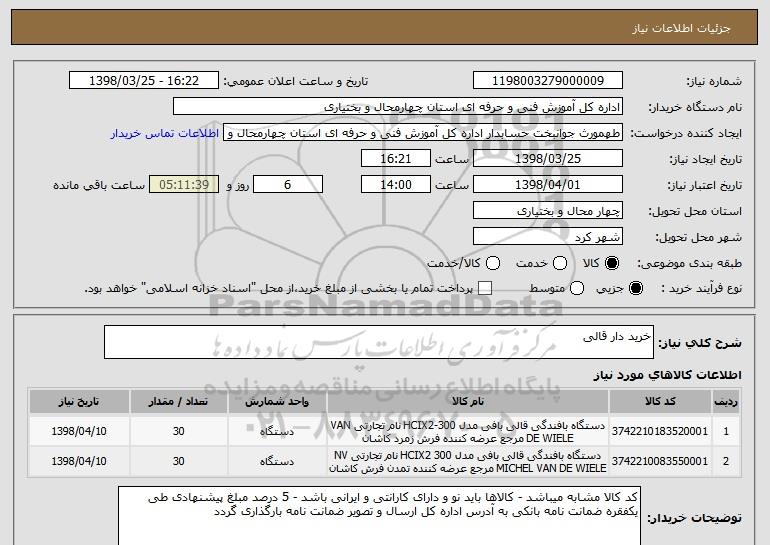Select product code 374221018352000​1 cell
The width and height of the screenshot is (770, 545).
(x=660, y=432)
